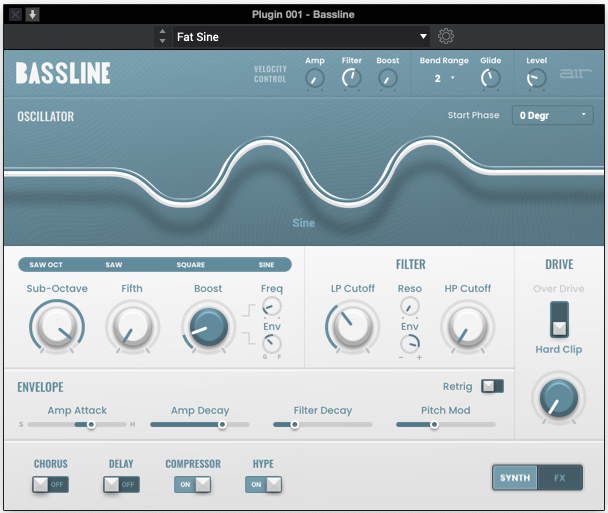The image size is (608, 513).
Task: Click the Level knob
Action: [536, 78]
